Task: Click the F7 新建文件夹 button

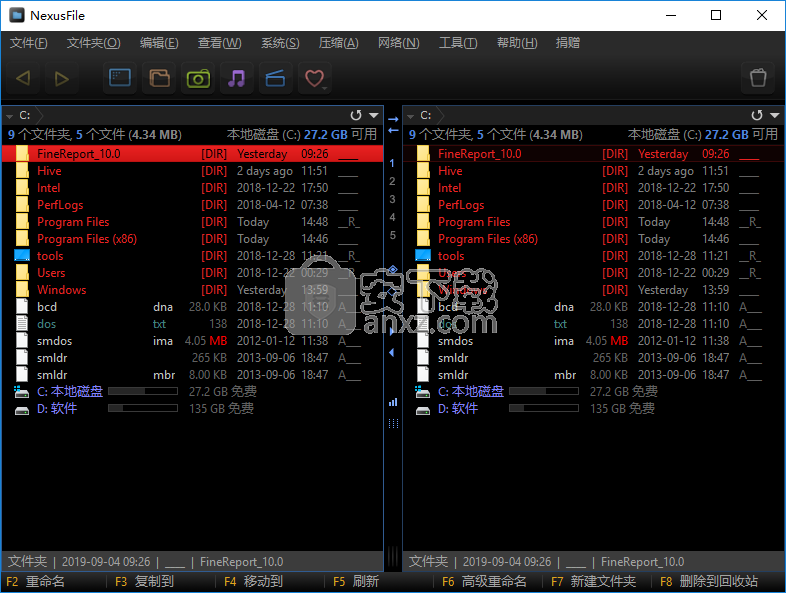Action: point(594,581)
